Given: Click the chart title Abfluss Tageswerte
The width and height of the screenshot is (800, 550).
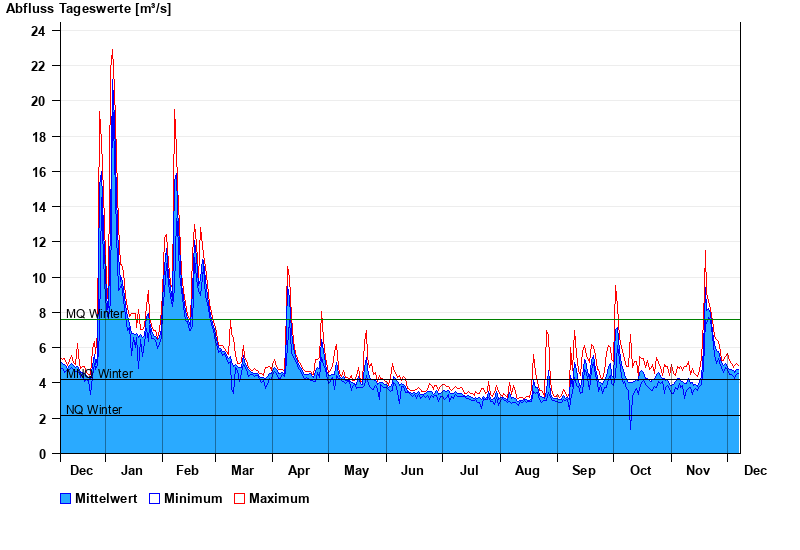Looking at the screenshot, I should point(88,9).
